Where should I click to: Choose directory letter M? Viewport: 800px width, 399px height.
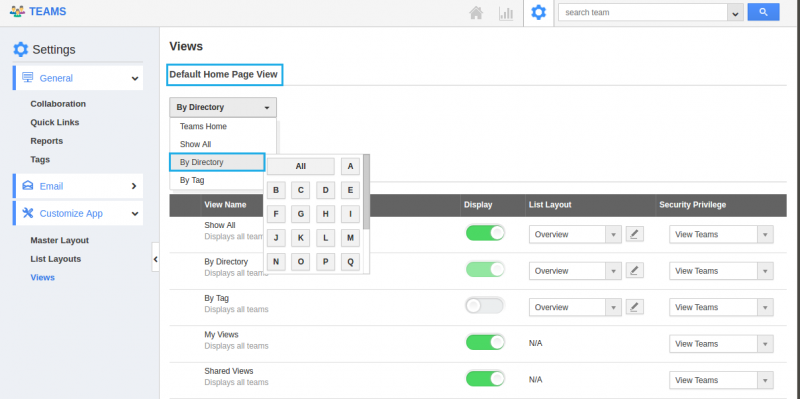(x=351, y=238)
